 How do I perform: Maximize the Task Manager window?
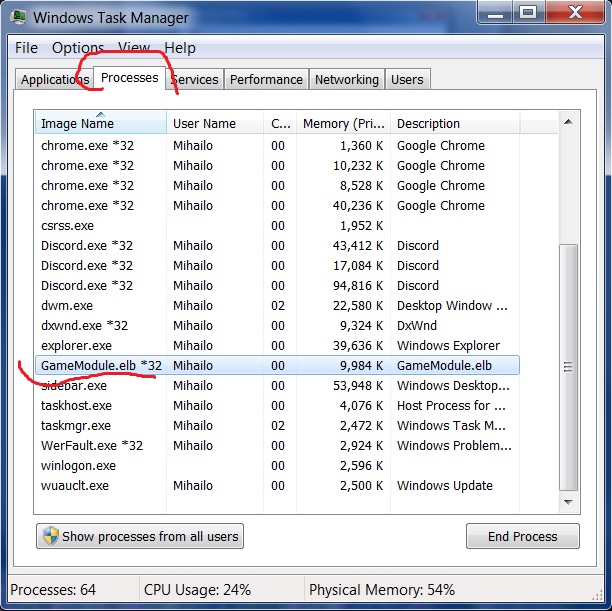pyautogui.click(x=528, y=12)
